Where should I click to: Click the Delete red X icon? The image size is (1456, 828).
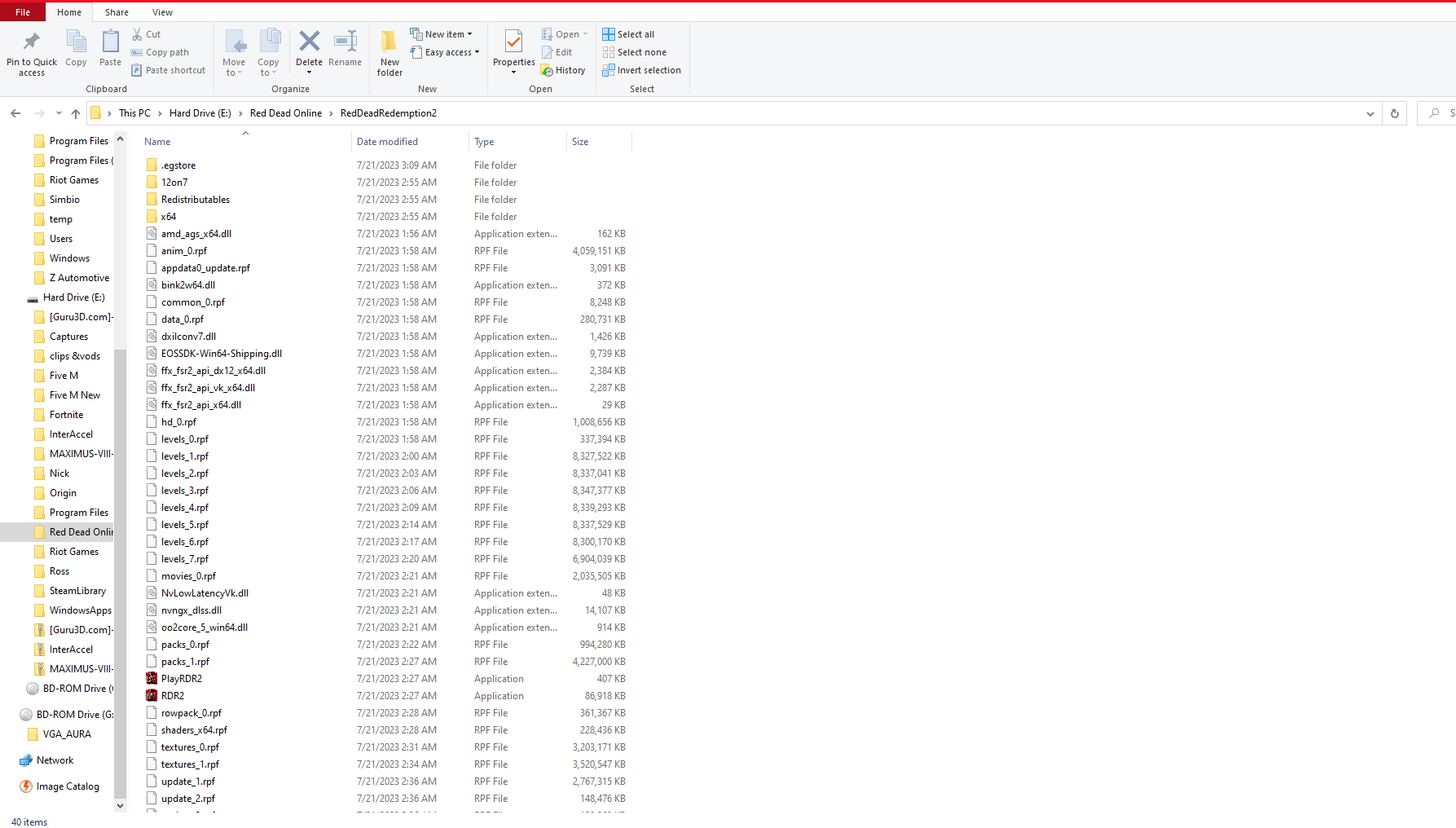309,41
